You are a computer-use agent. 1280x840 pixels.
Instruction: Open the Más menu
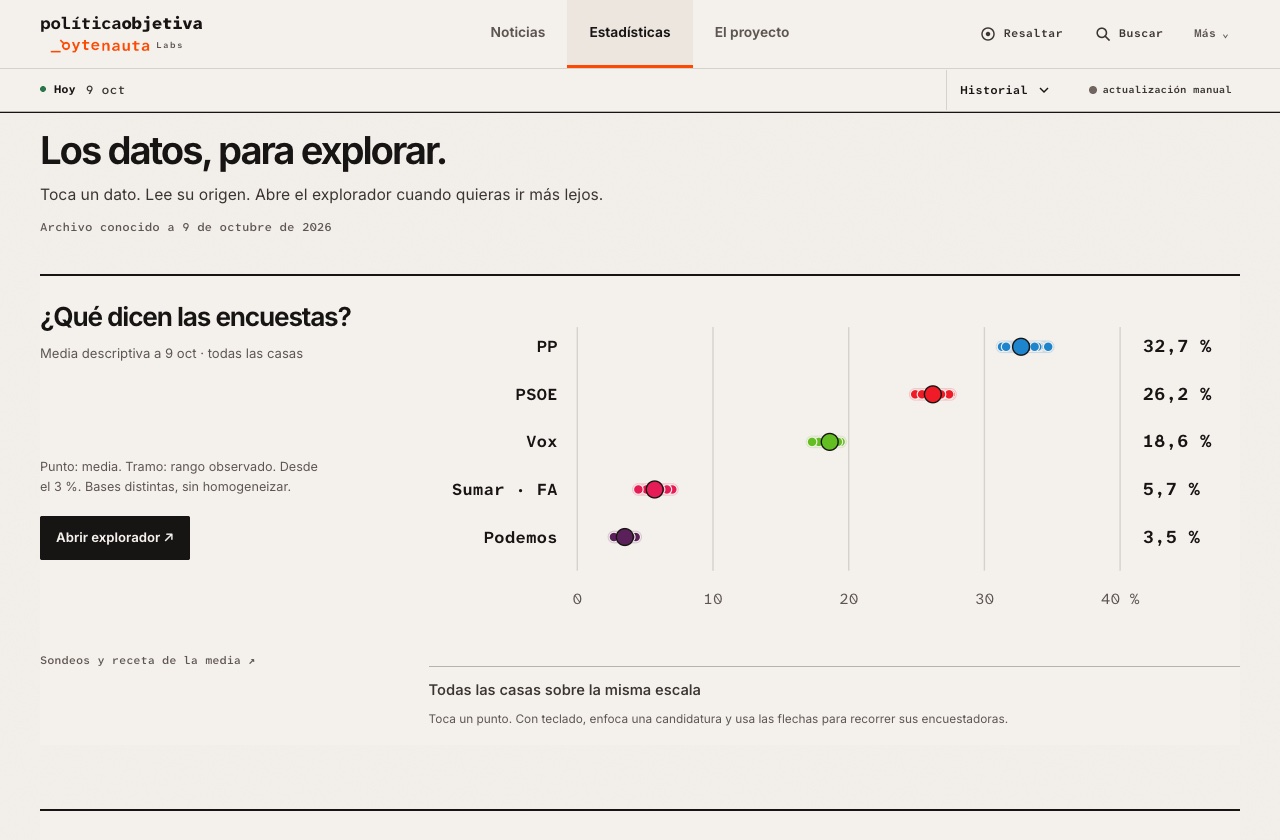pos(1211,34)
